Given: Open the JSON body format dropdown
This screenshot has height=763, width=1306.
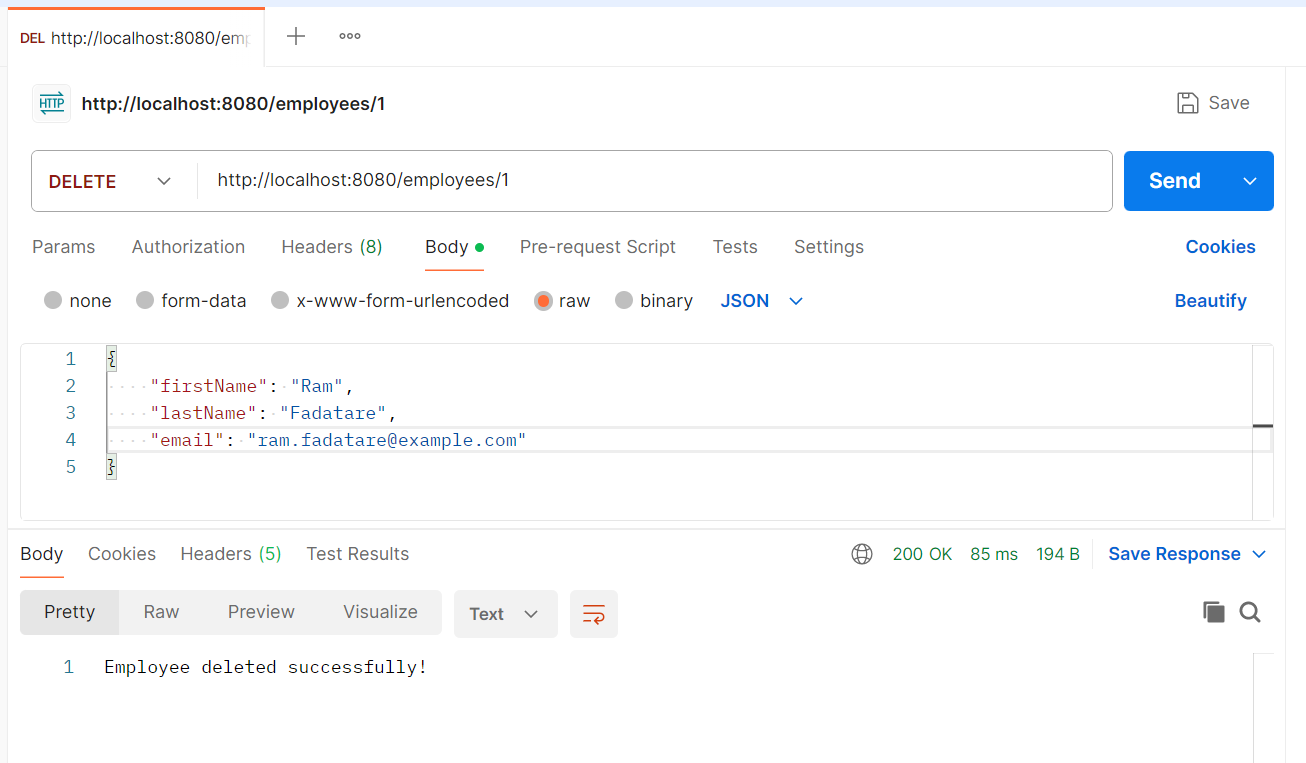Looking at the screenshot, I should [761, 300].
